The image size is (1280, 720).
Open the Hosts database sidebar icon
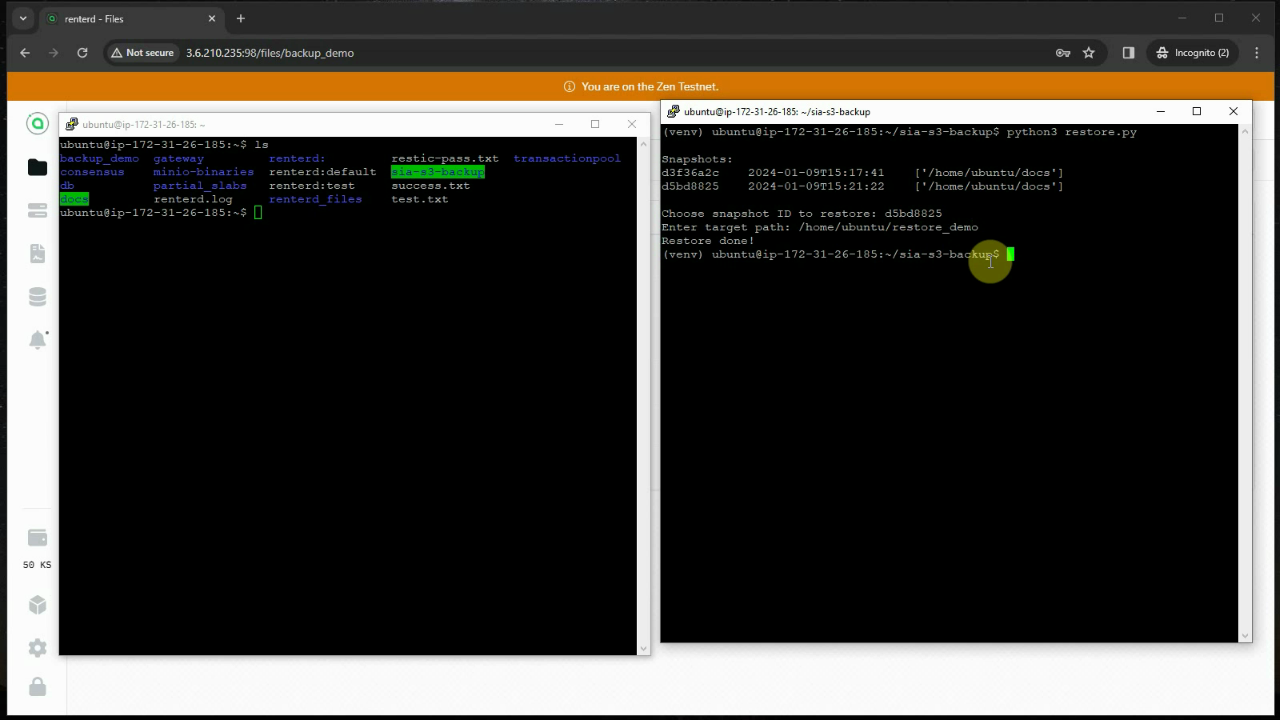pos(37,297)
